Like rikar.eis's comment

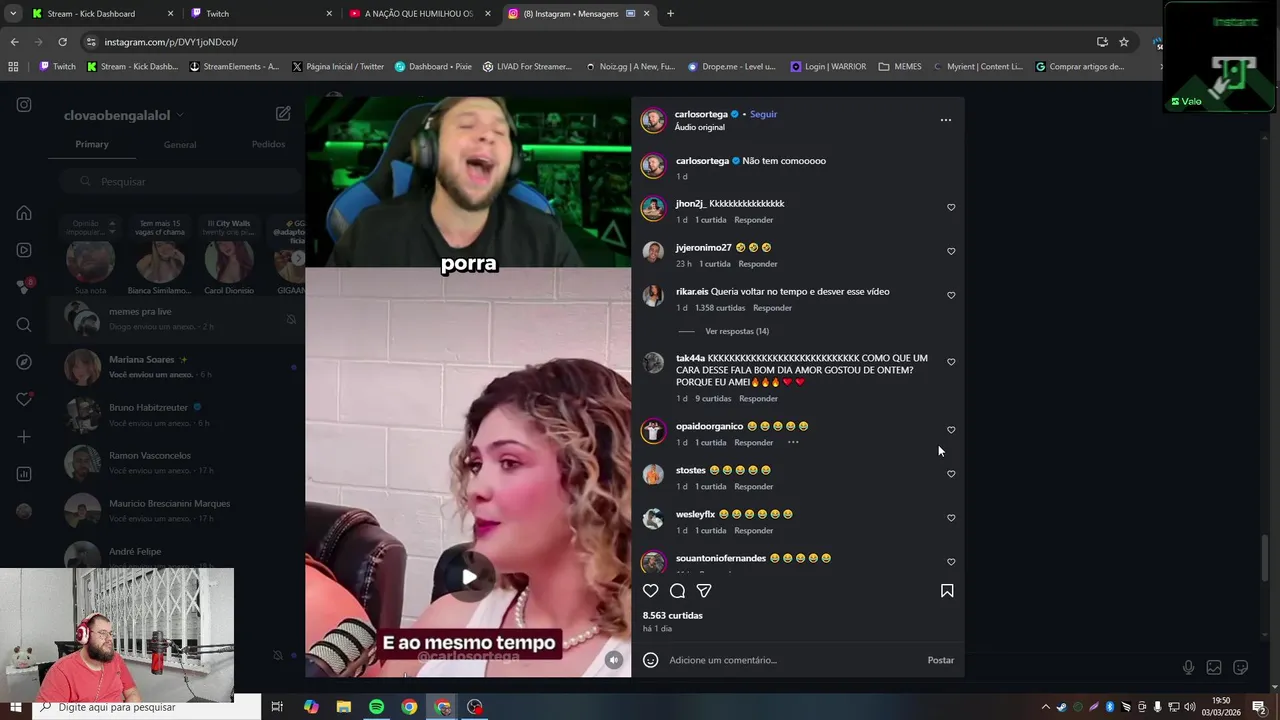point(951,296)
